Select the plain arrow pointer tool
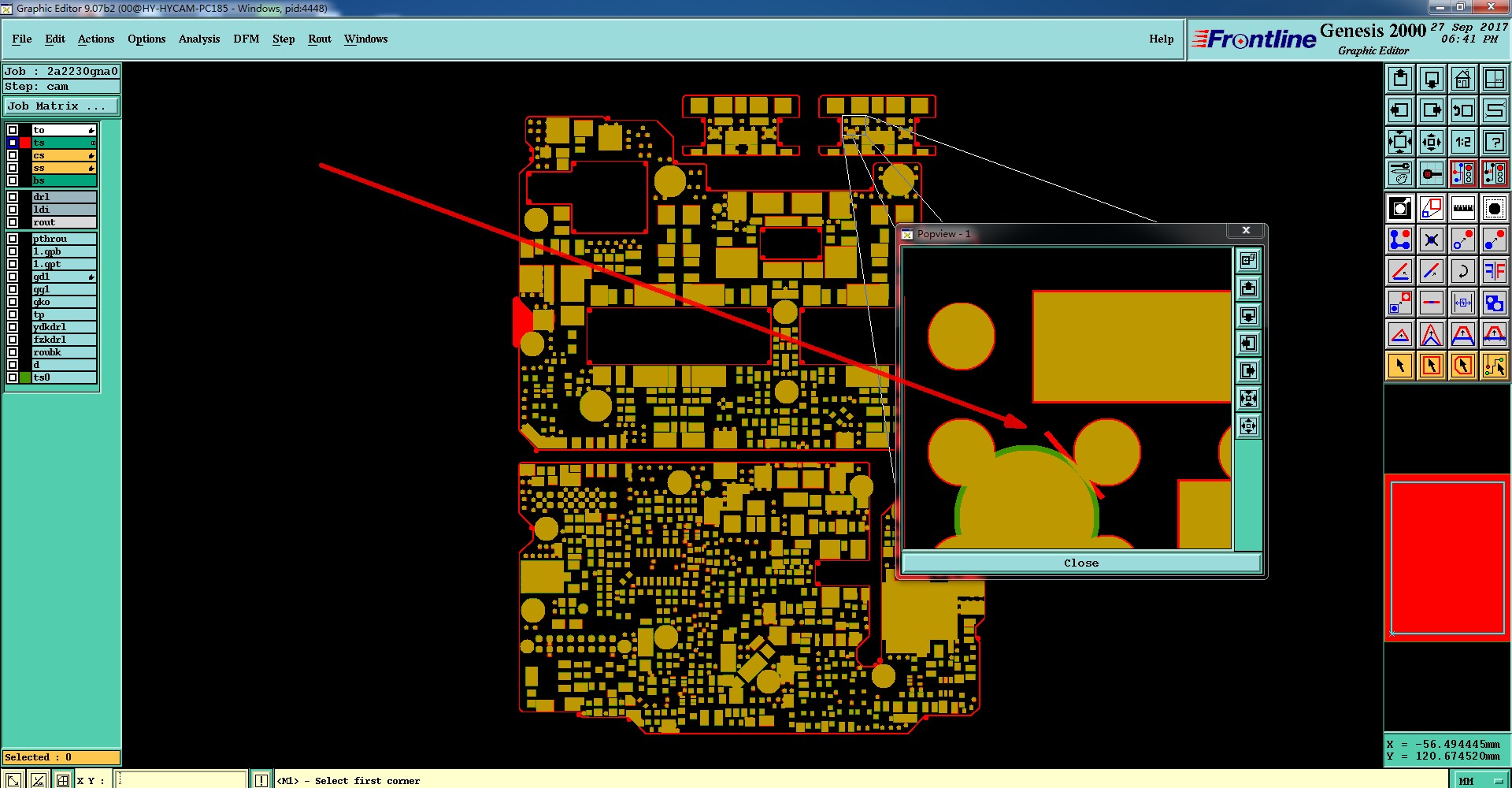This screenshot has width=1512, height=788. click(x=1400, y=366)
